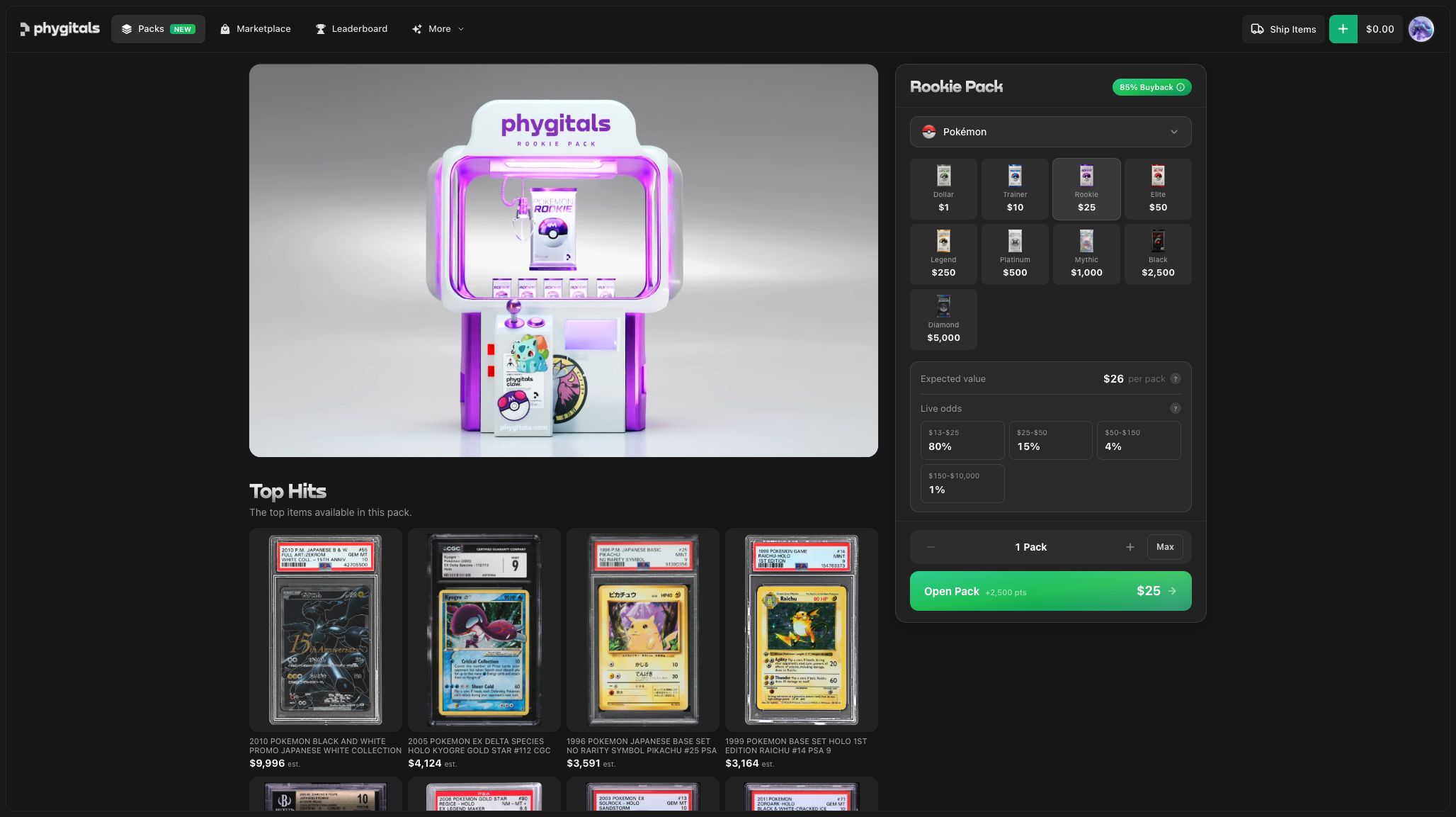Click the $0.00 balance
1456x817 pixels.
pyautogui.click(x=1380, y=29)
